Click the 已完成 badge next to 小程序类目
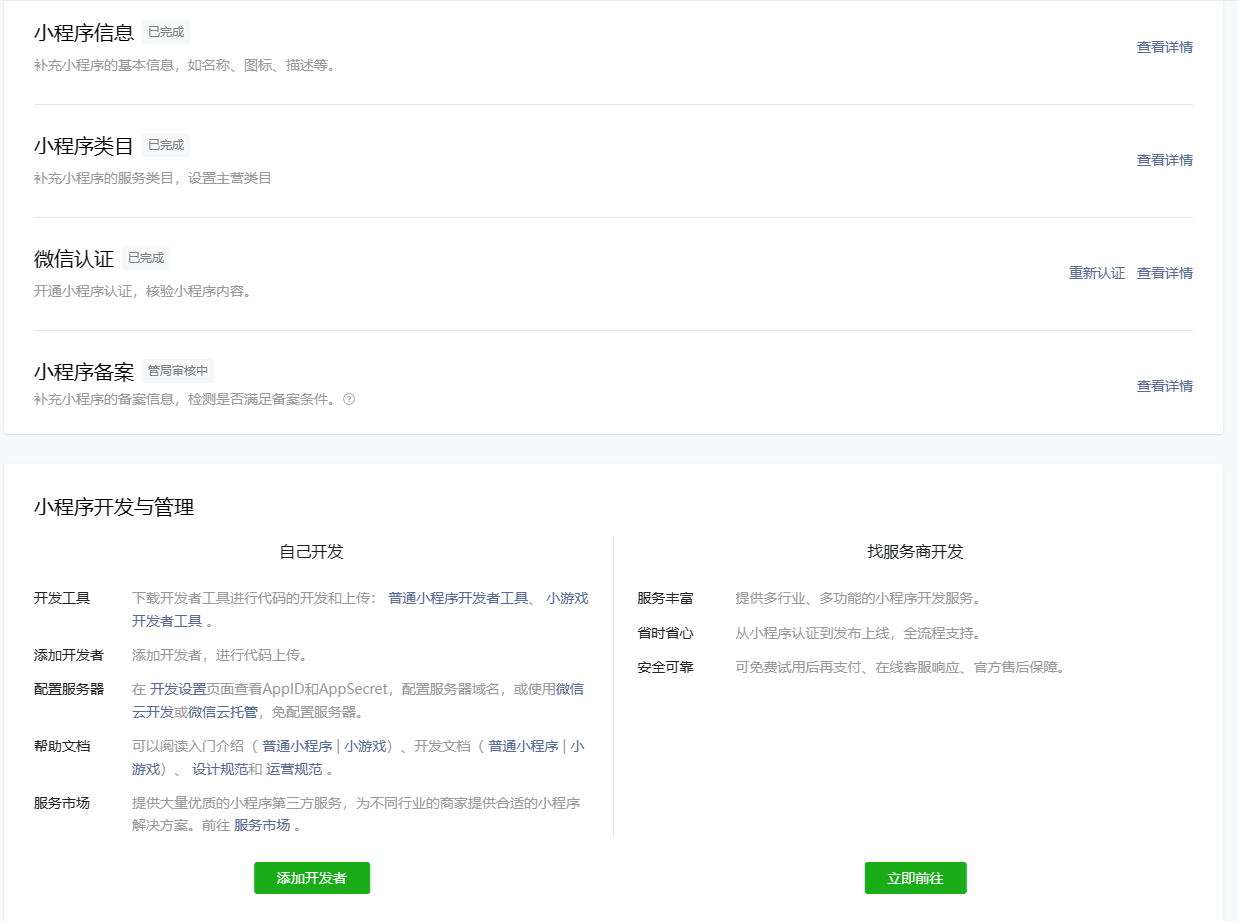This screenshot has height=921, width=1238. point(166,145)
